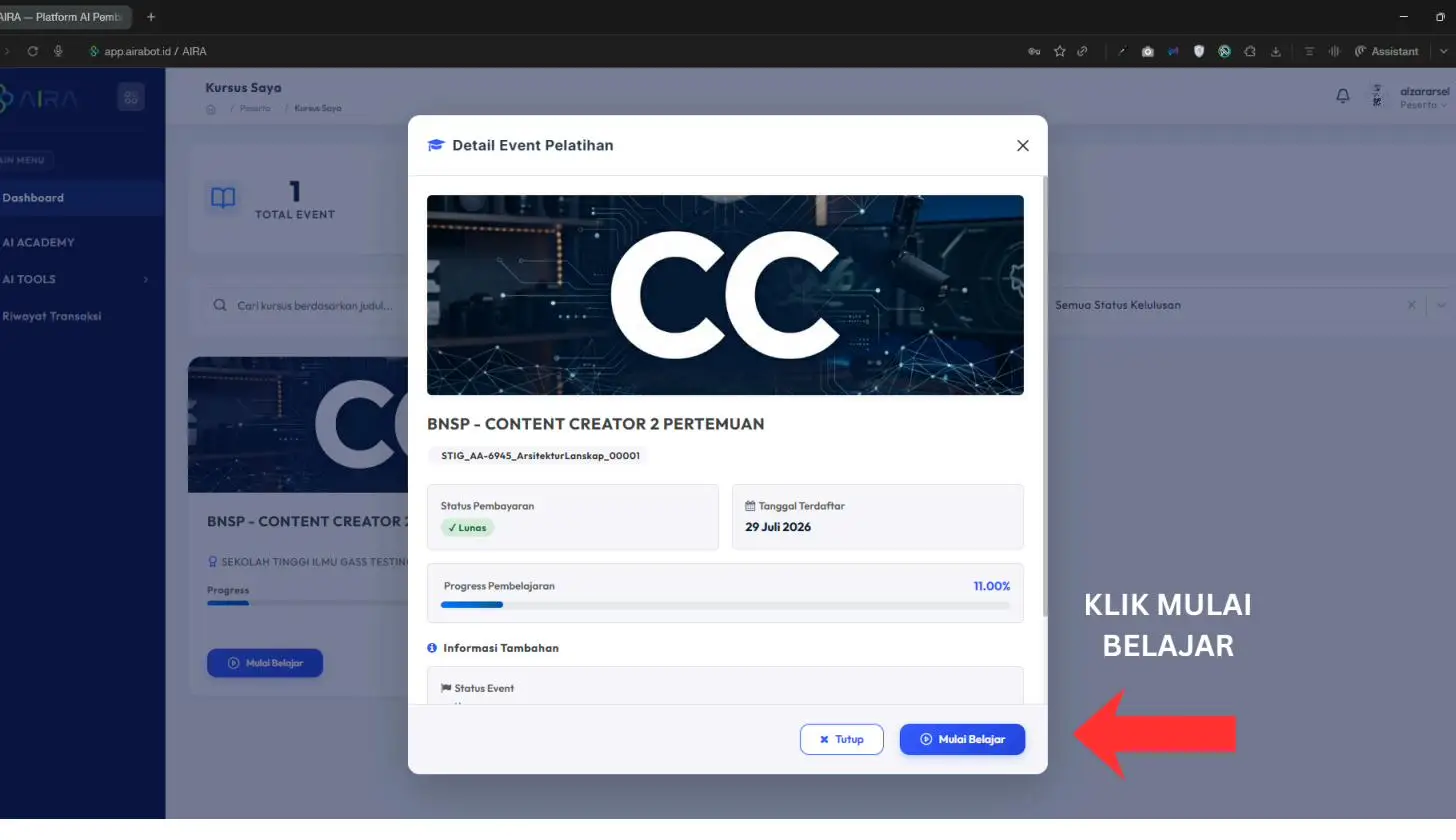
Task: Click the eyedropper extension icon
Action: [x=1122, y=51]
